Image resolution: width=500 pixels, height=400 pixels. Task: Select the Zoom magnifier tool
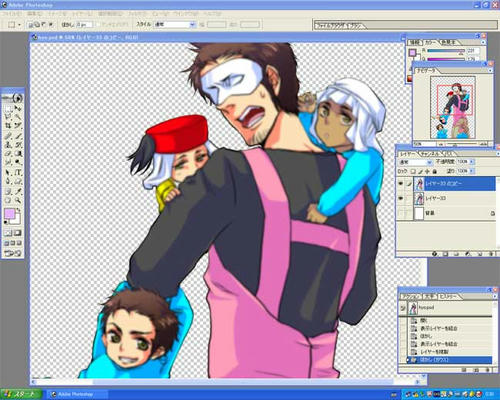[18, 200]
